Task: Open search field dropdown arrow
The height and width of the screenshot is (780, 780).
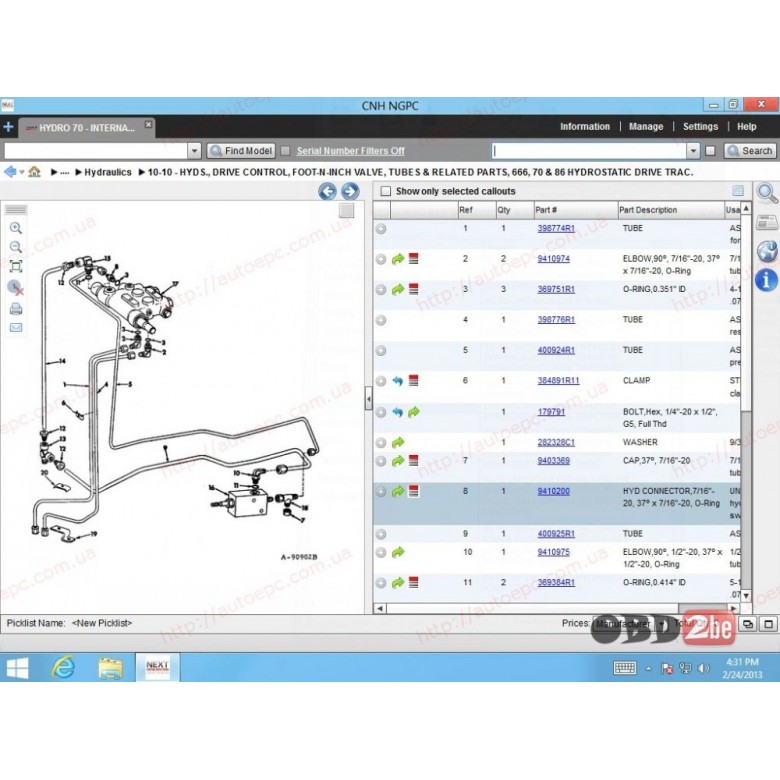Action: point(693,151)
